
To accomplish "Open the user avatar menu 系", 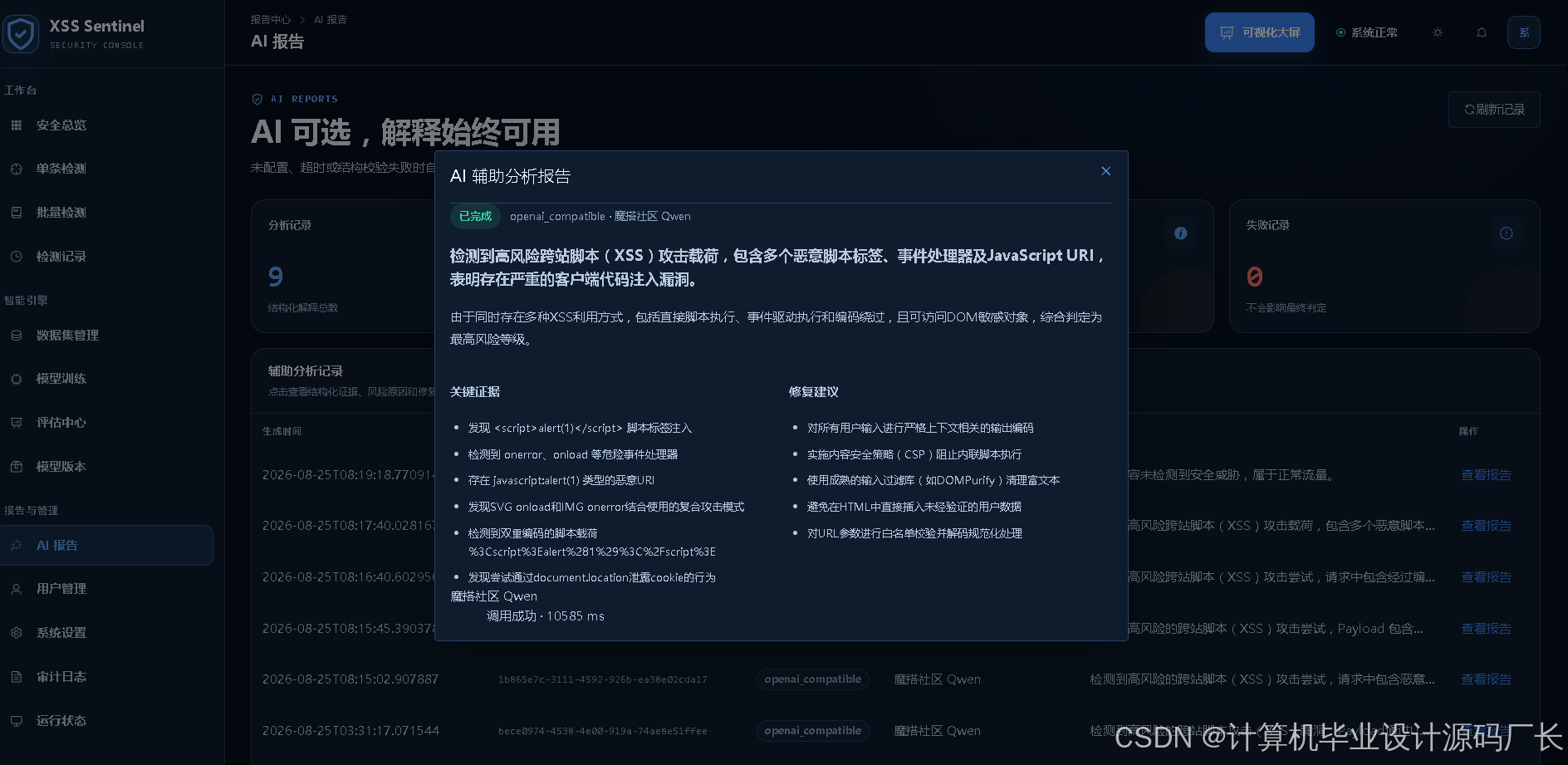I will tap(1524, 32).
